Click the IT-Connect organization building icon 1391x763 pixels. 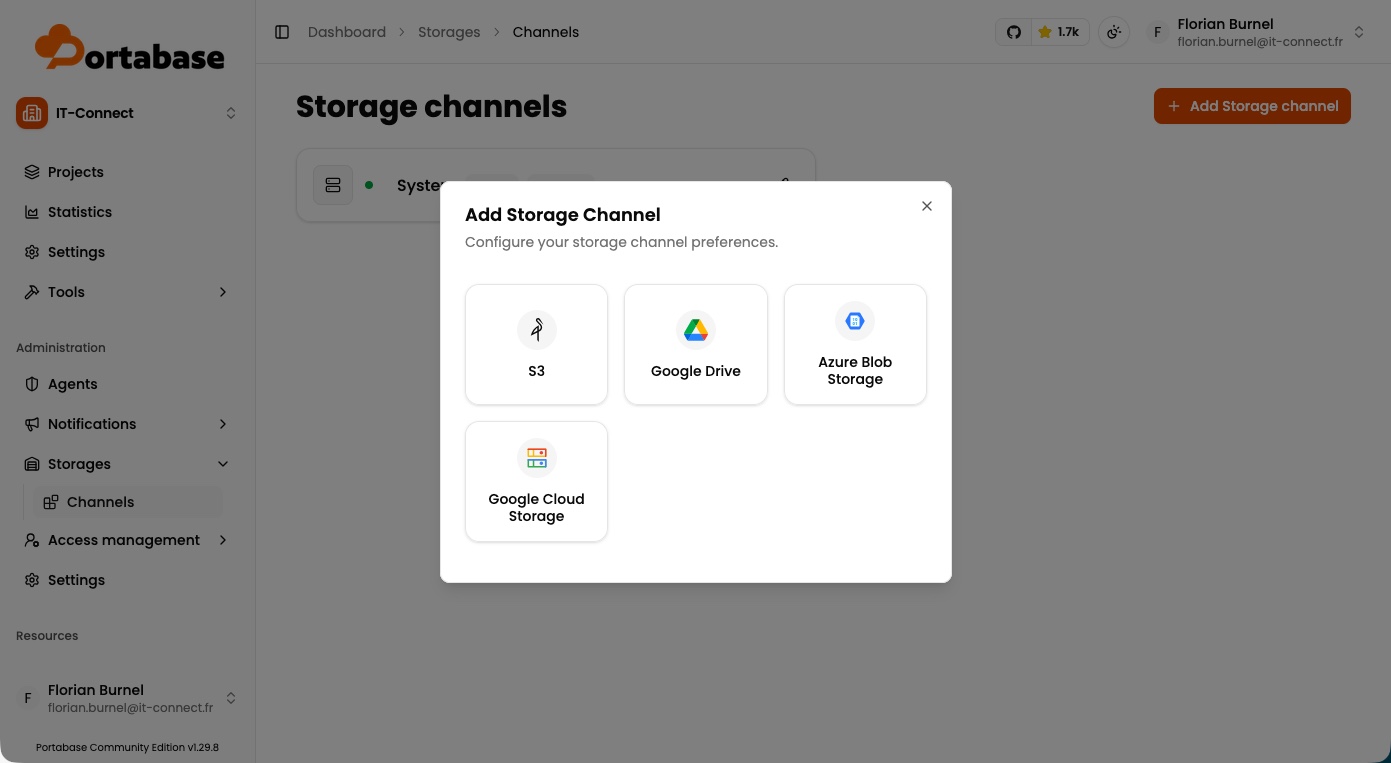tap(32, 113)
